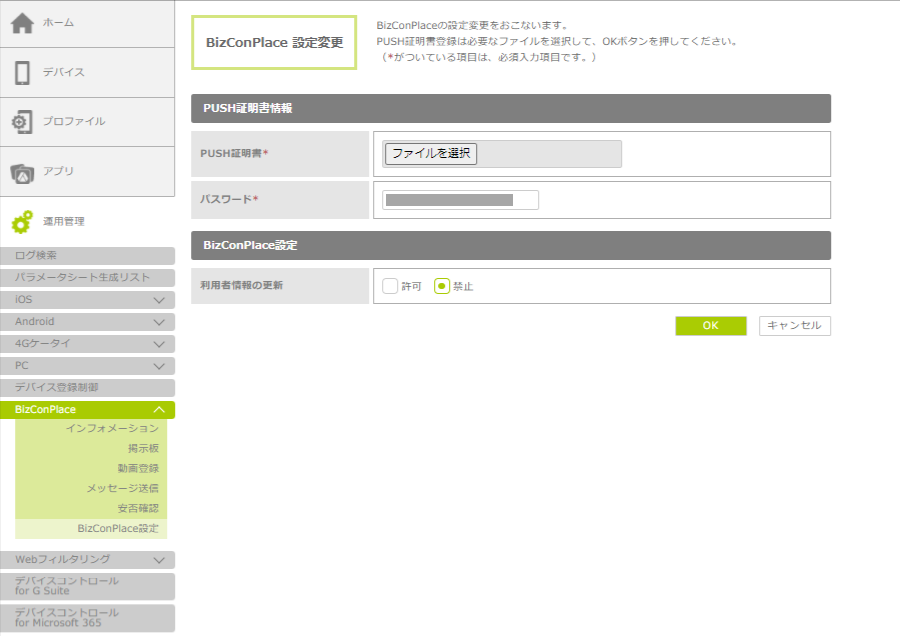Select the 許可 radio button
The width and height of the screenshot is (900, 636).
(390, 286)
